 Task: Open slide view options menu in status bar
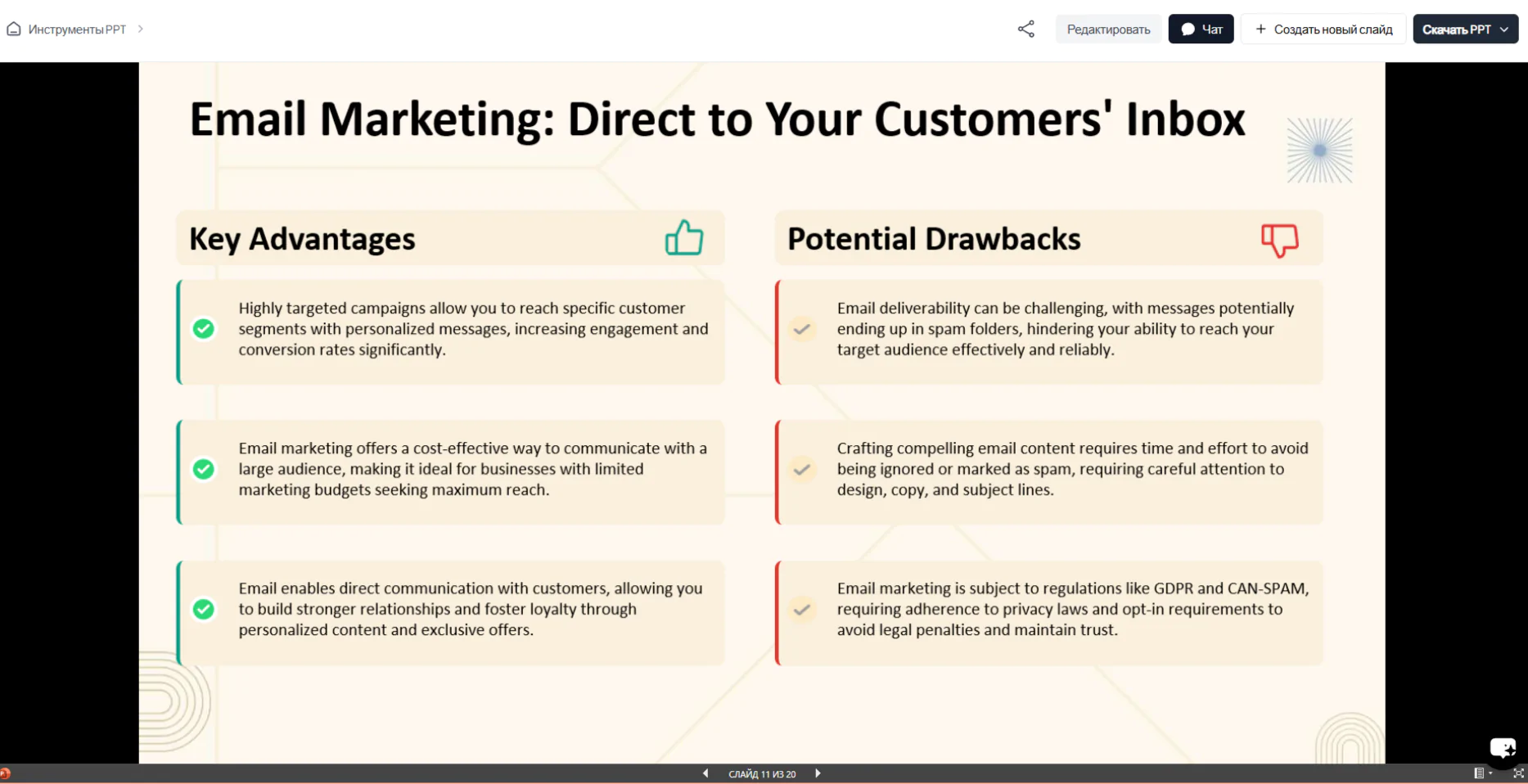coord(1482,773)
